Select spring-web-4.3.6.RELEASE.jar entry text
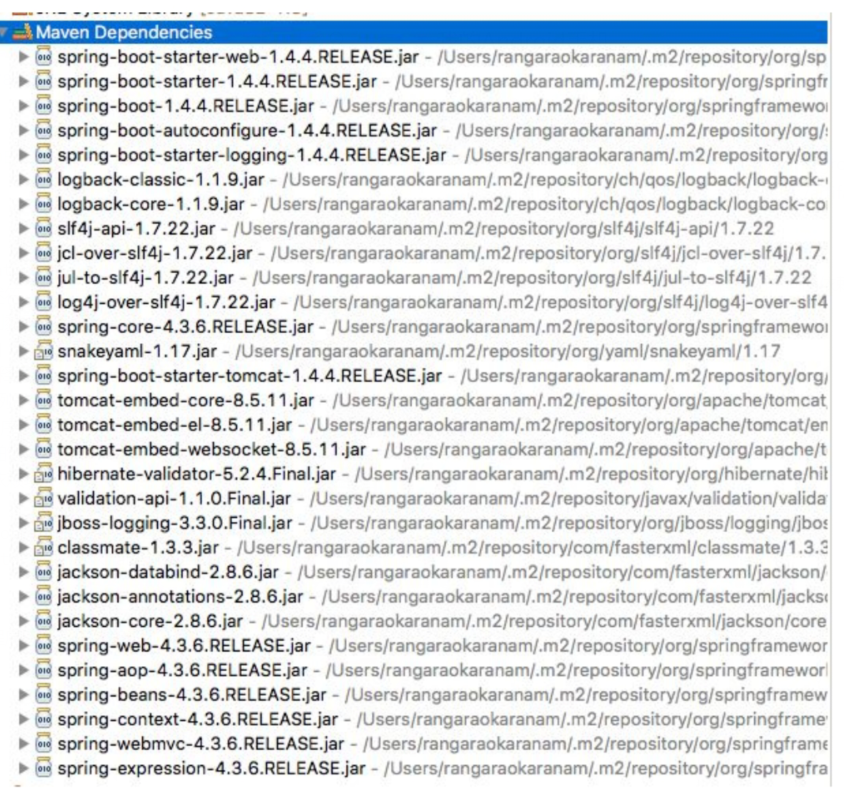This screenshot has height=788, width=844. (x=184, y=645)
